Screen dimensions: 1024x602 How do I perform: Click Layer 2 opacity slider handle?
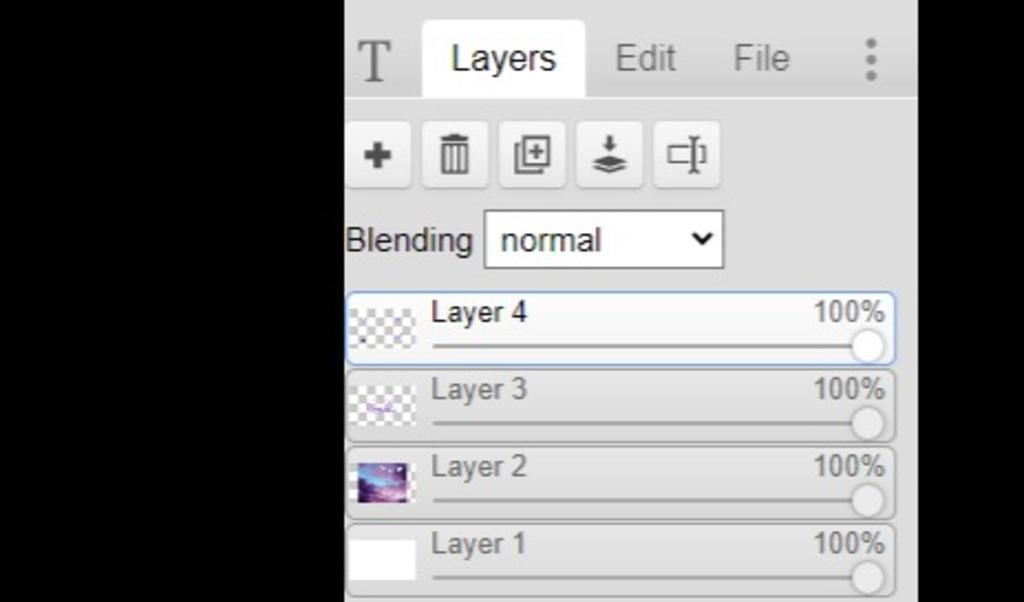coord(868,500)
